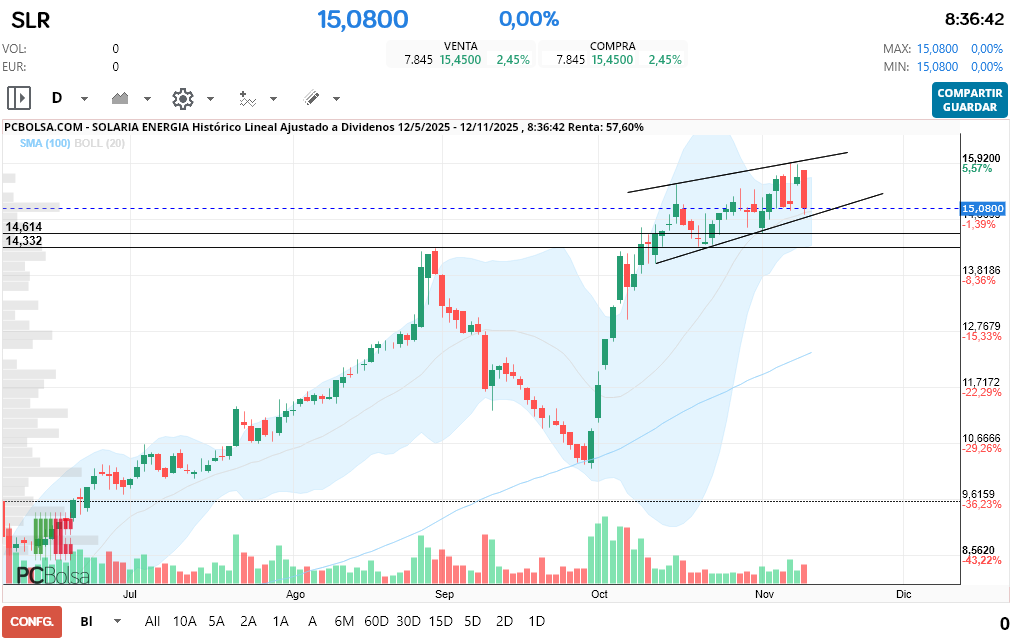This screenshot has width=1023, height=643.
Task: Click the indicators zigzag icon
Action: 250,98
